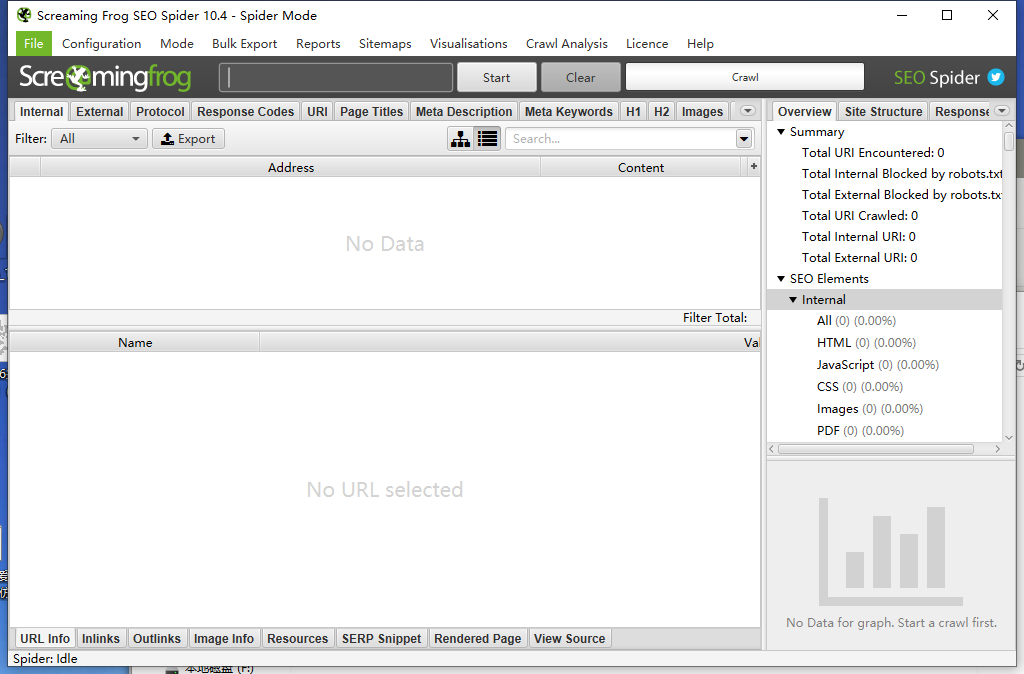Click the Twitter bird icon
The width and height of the screenshot is (1024, 674).
click(x=995, y=77)
